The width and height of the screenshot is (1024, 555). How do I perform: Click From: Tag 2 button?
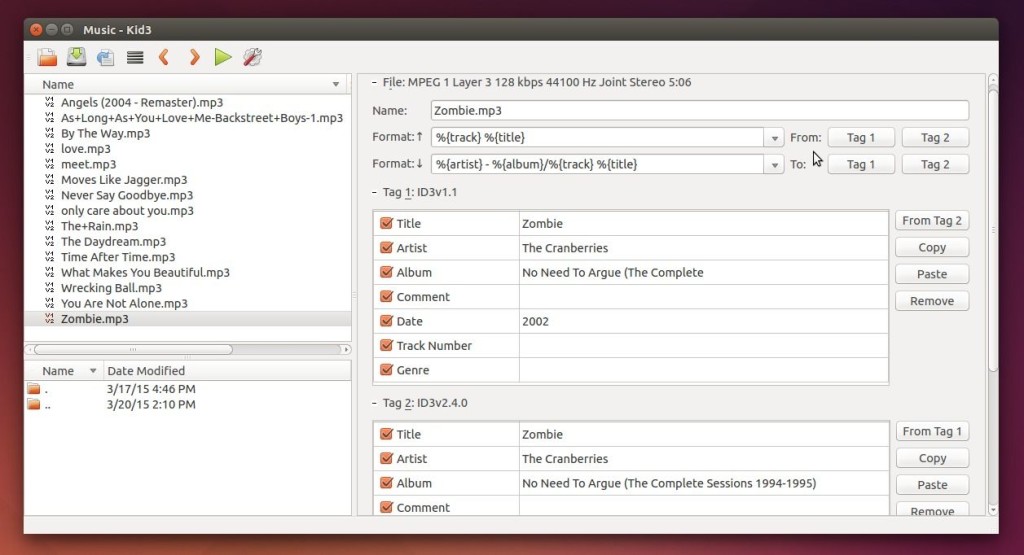tap(935, 138)
